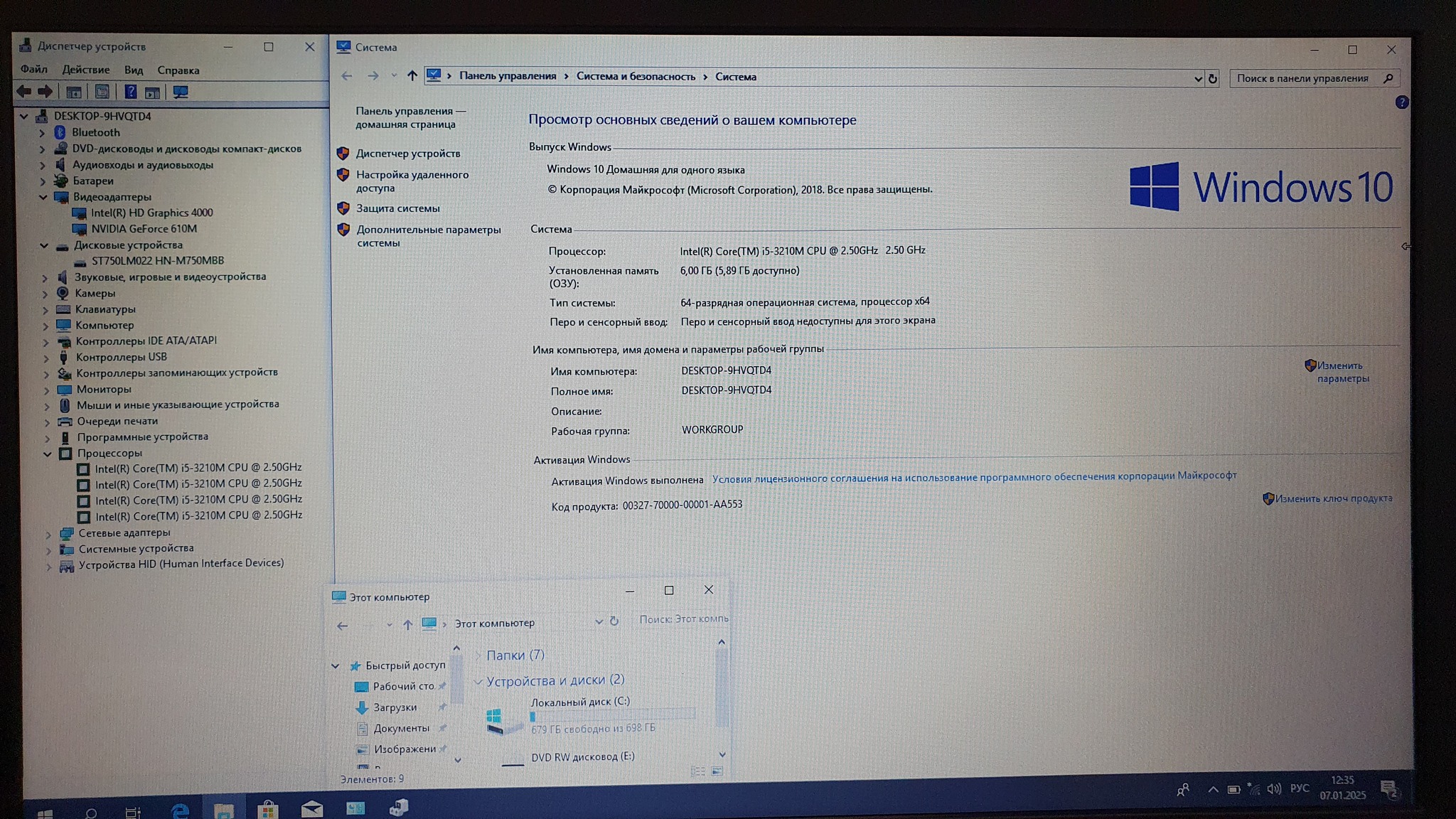
Task: Open the address bar history dropdown arrow
Action: (1198, 79)
